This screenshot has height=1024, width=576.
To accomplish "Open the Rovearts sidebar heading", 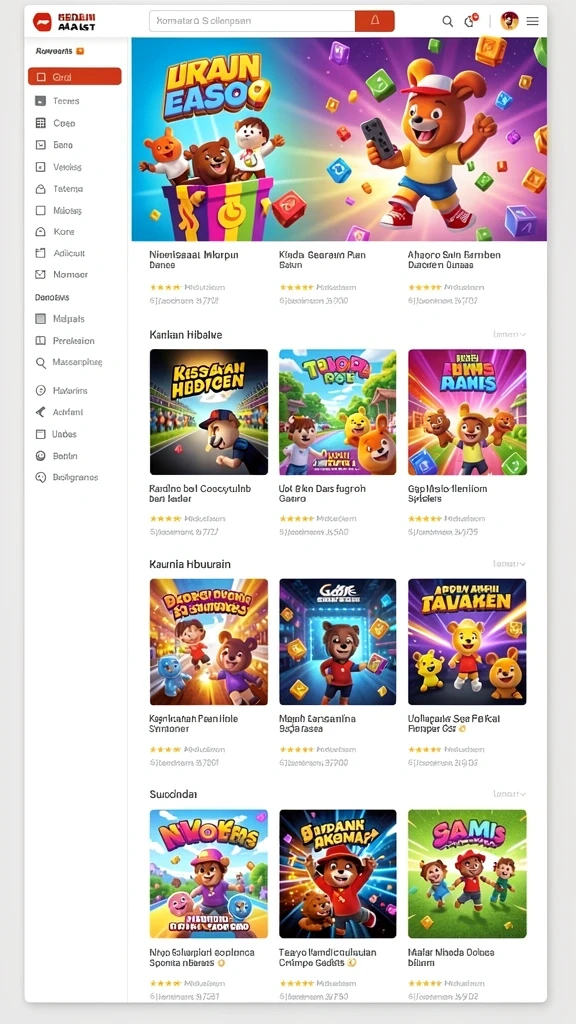I will [54, 50].
